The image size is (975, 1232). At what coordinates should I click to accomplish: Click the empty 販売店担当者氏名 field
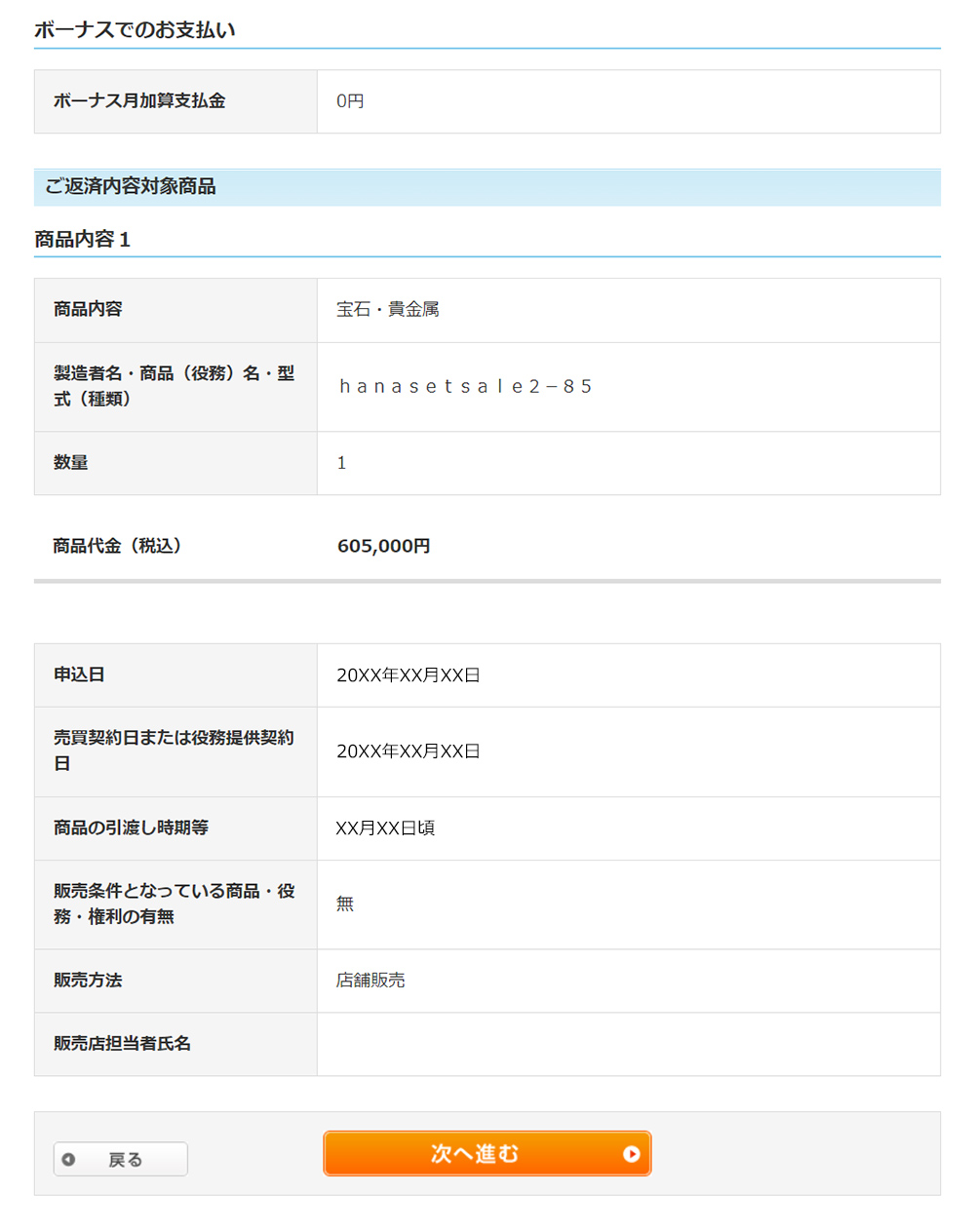pyautogui.click(x=629, y=1044)
